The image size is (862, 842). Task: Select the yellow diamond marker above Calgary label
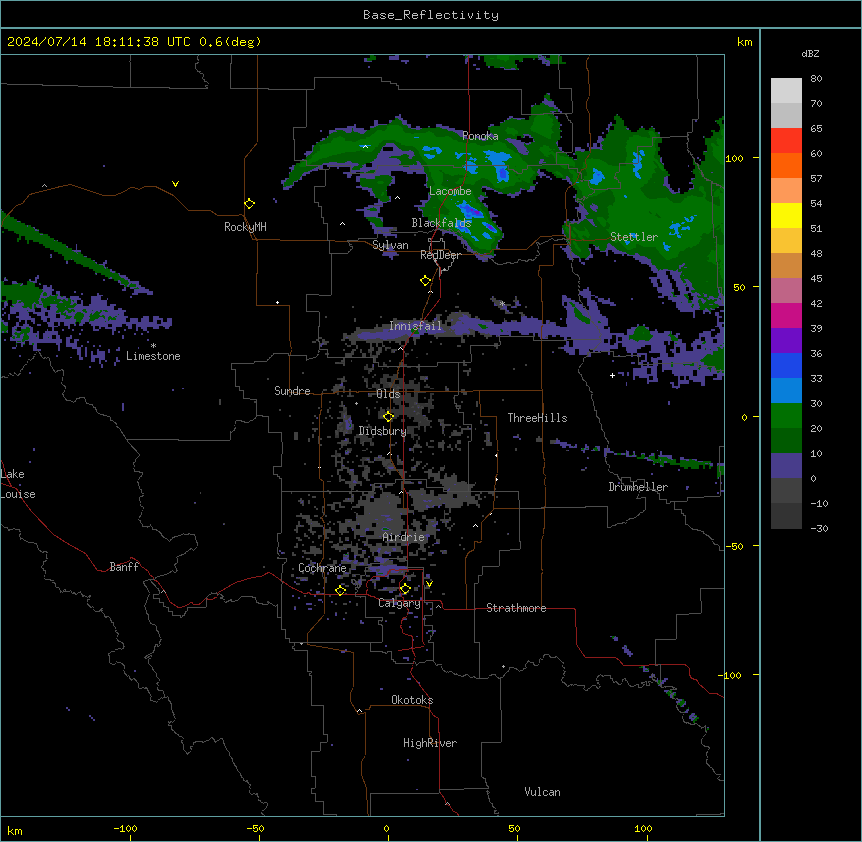pyautogui.click(x=405, y=589)
